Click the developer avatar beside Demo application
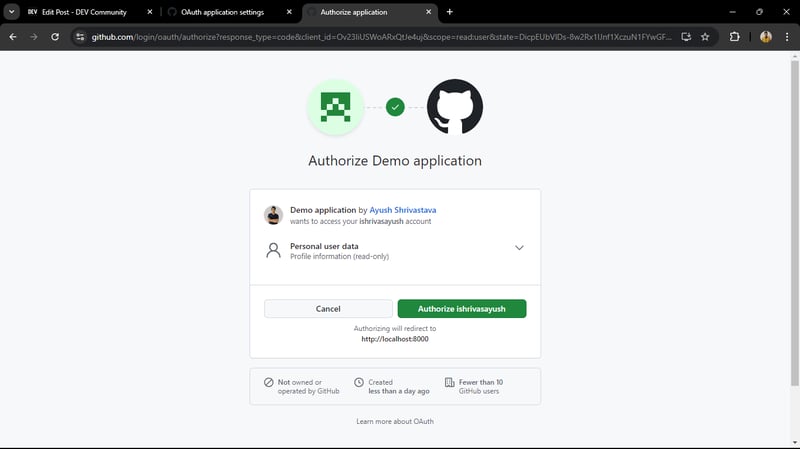Viewport: 800px width, 449px height. [x=273, y=215]
